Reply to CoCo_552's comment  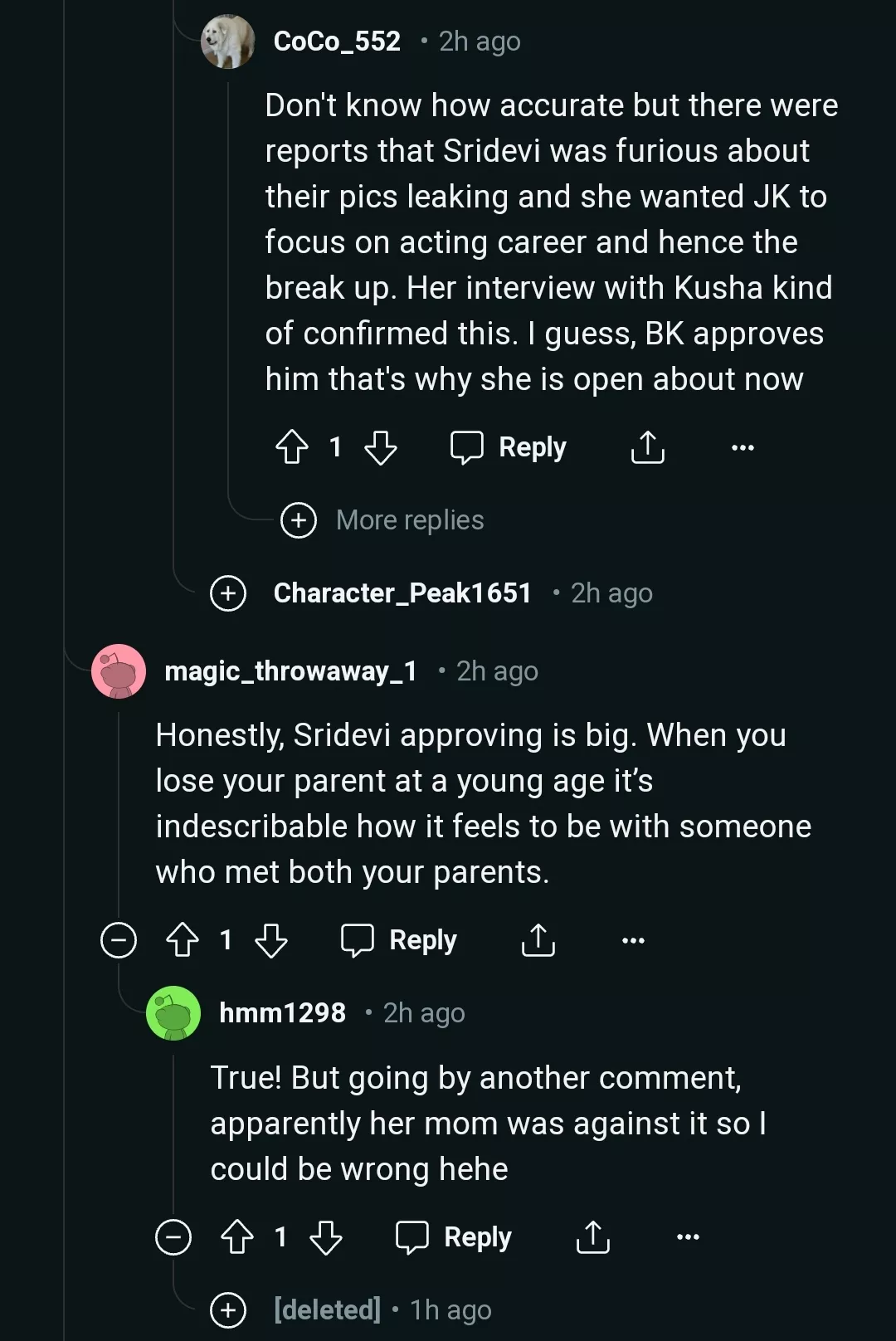click(509, 447)
